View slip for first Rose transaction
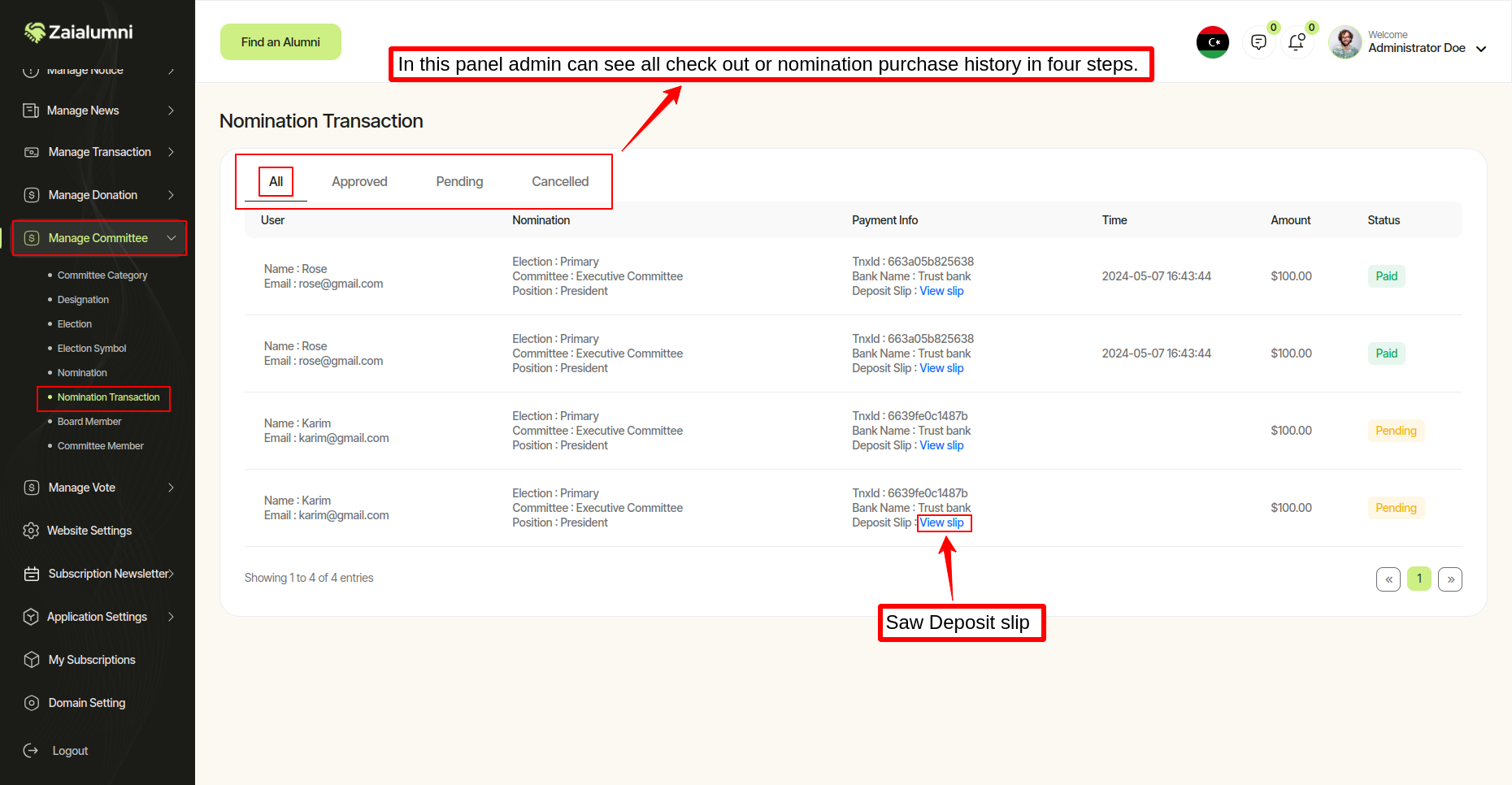Image resolution: width=1512 pixels, height=785 pixels. click(x=941, y=291)
